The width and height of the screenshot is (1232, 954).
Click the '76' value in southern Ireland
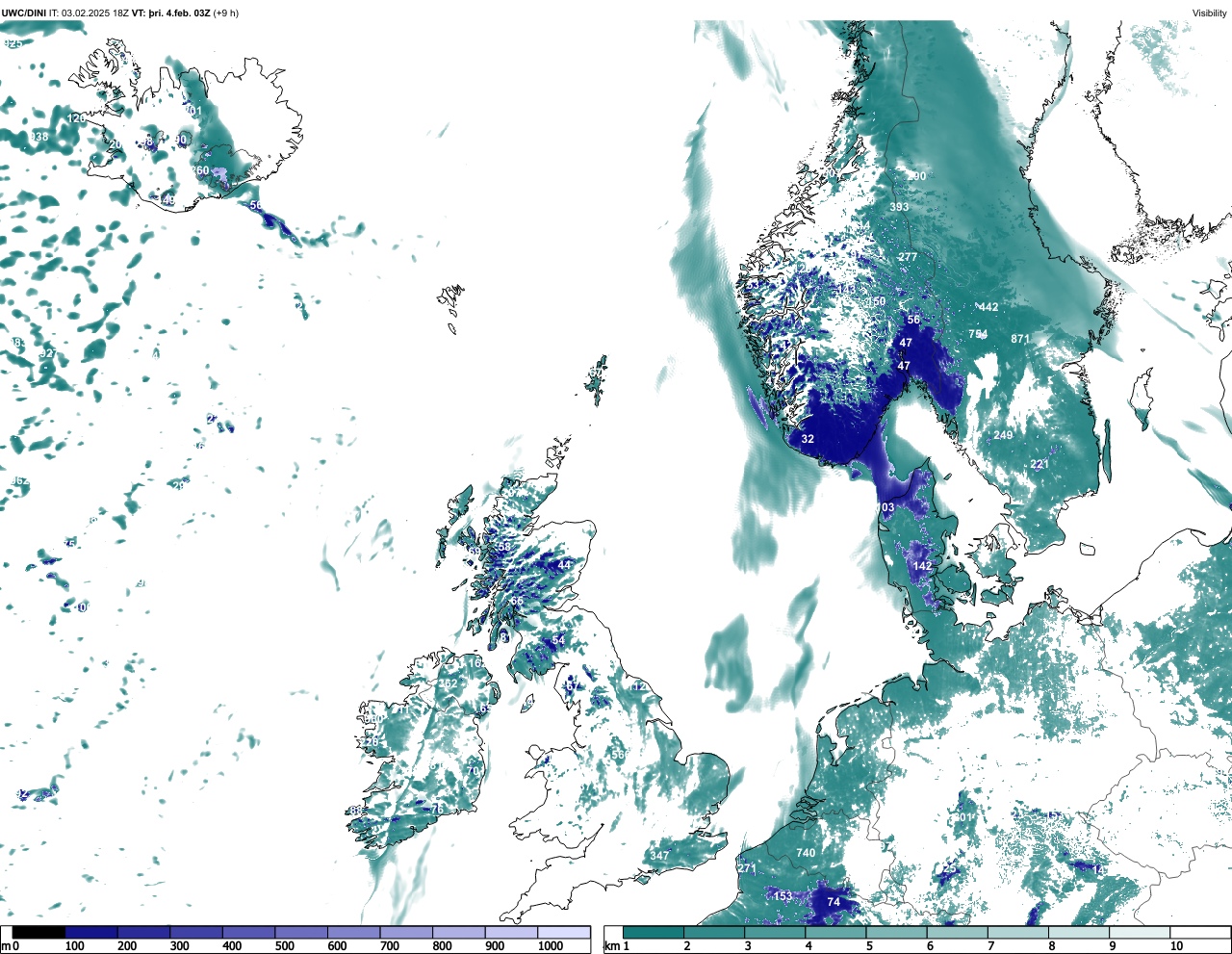pos(437,810)
